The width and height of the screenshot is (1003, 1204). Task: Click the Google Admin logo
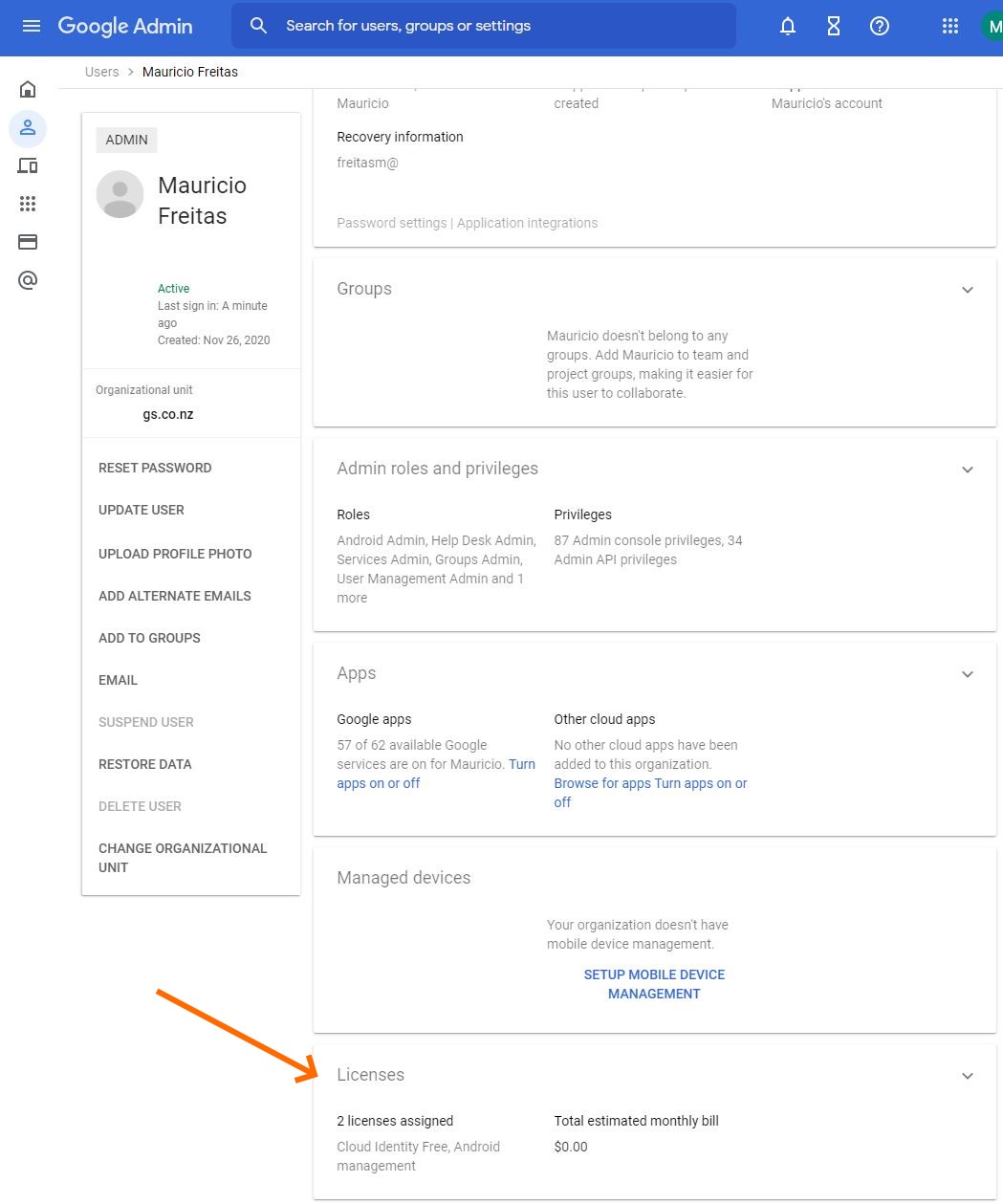point(125,26)
